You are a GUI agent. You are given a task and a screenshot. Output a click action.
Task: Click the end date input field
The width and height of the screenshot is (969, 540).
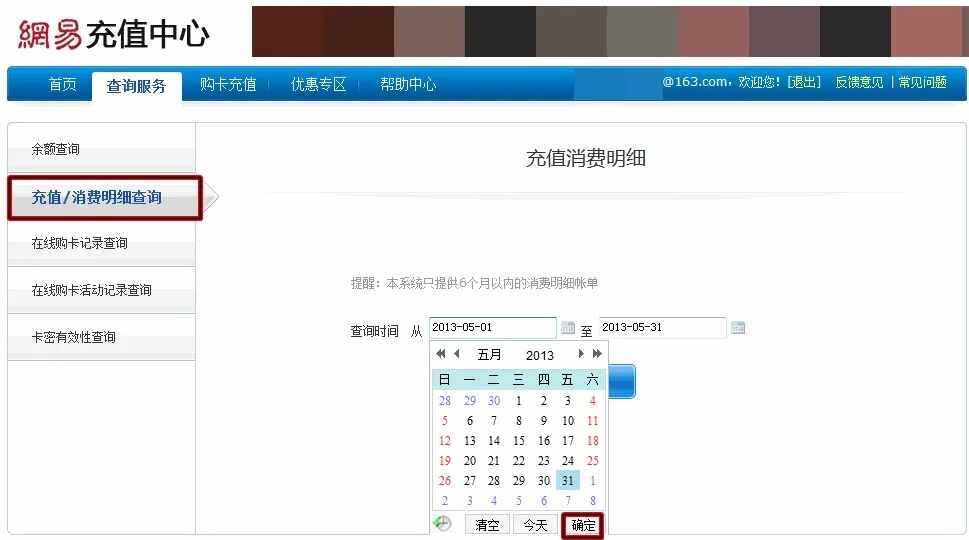[662, 328]
